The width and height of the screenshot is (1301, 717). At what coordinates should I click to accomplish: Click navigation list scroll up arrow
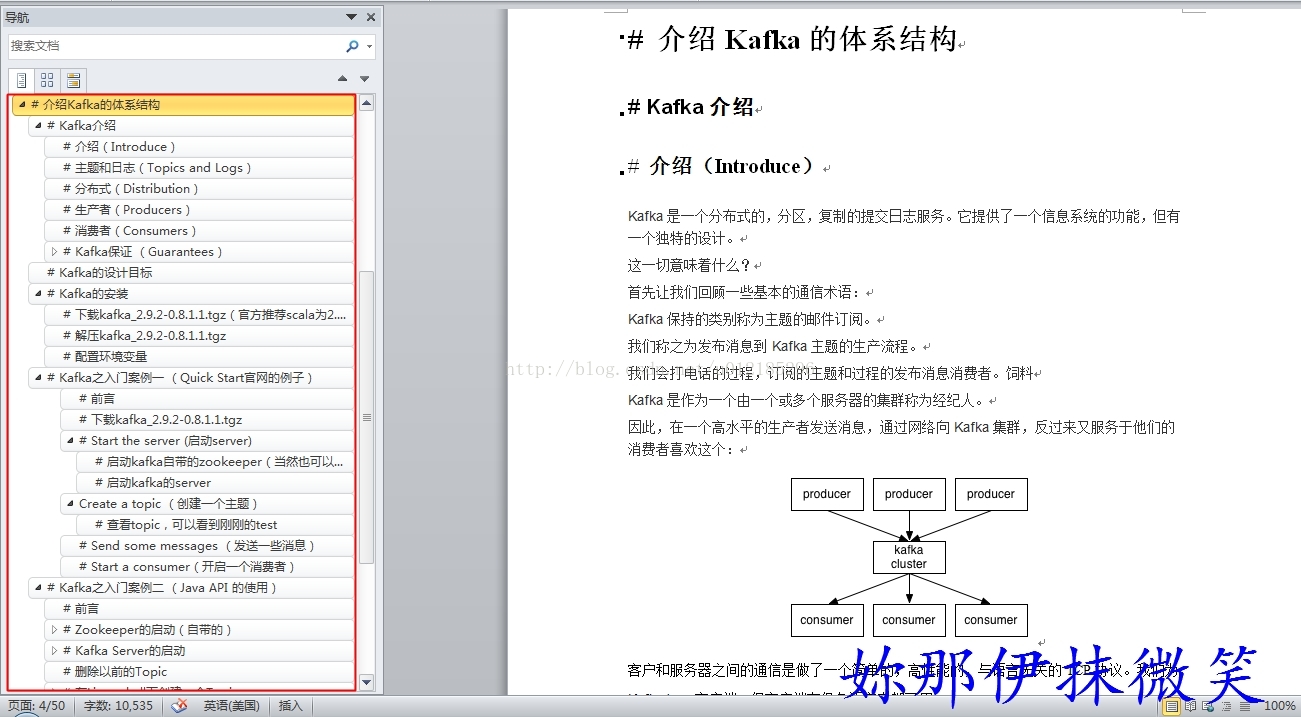click(x=366, y=103)
